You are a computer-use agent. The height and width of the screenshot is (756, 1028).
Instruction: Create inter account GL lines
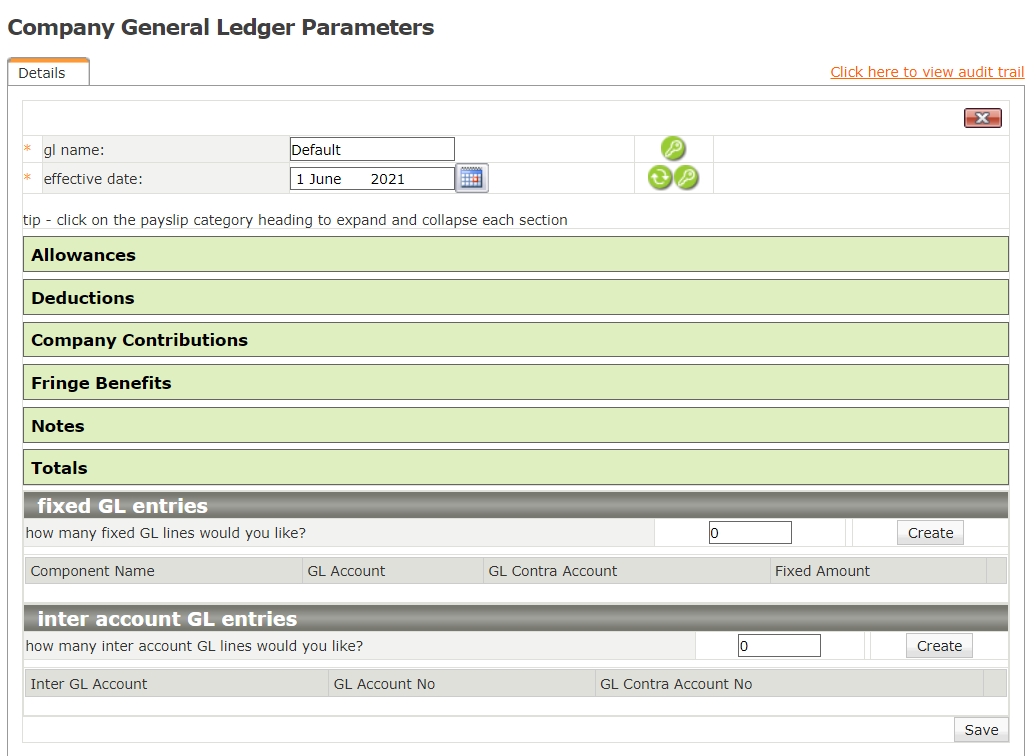939,646
